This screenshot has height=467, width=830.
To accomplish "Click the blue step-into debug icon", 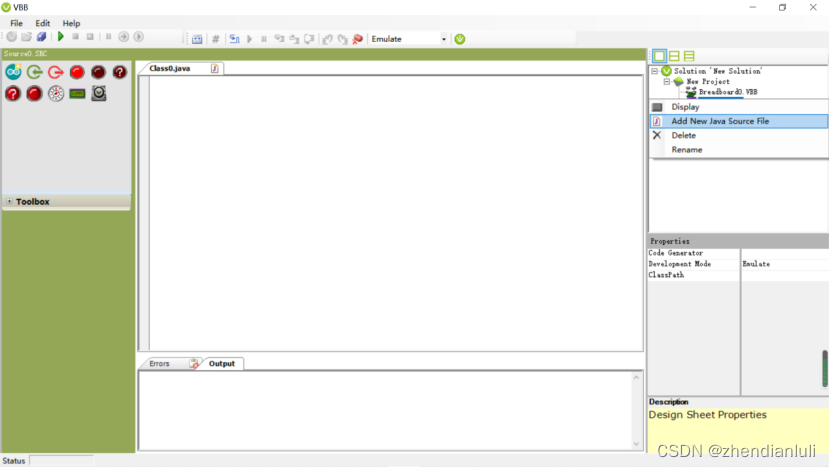I will pos(234,39).
